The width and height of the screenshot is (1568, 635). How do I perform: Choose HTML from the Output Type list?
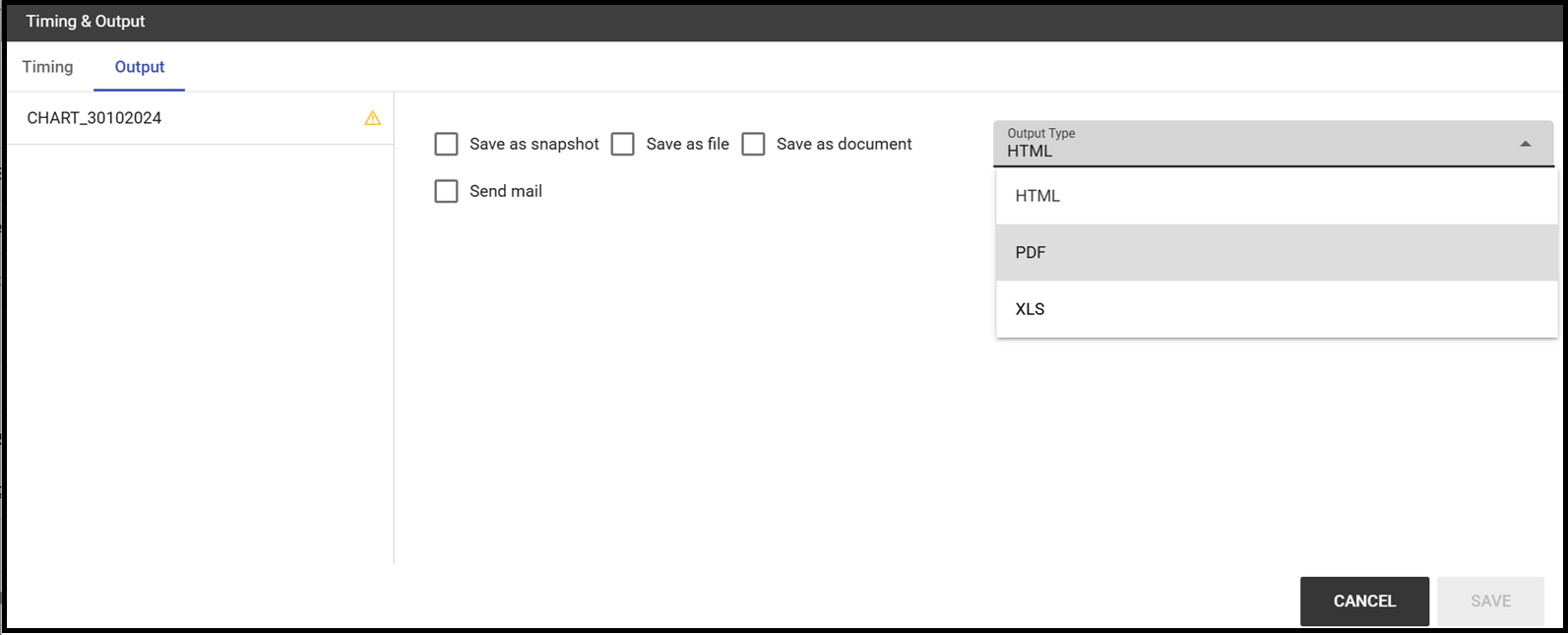coord(1277,196)
